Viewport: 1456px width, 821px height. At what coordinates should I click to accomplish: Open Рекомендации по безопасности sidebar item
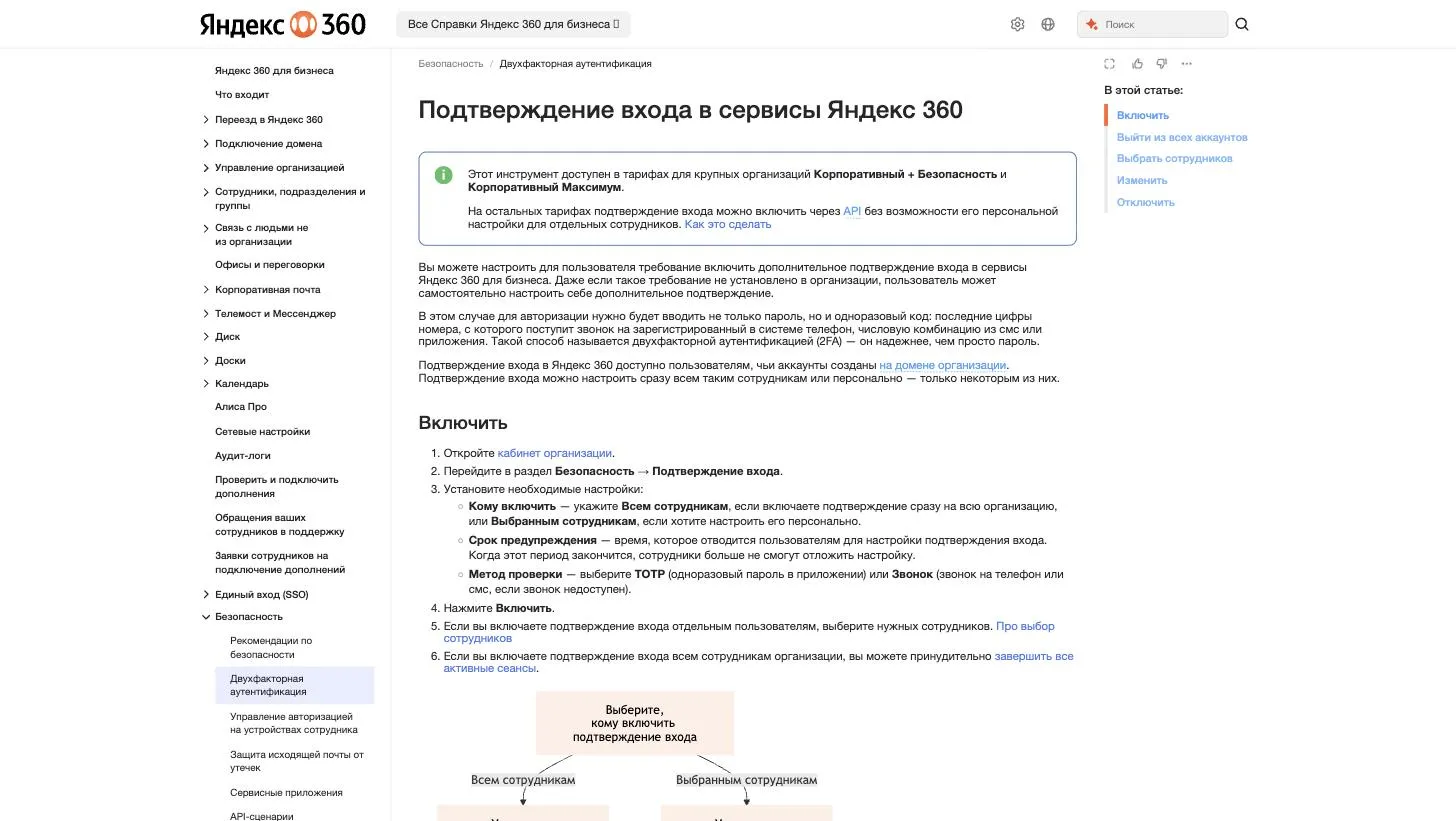(271, 648)
